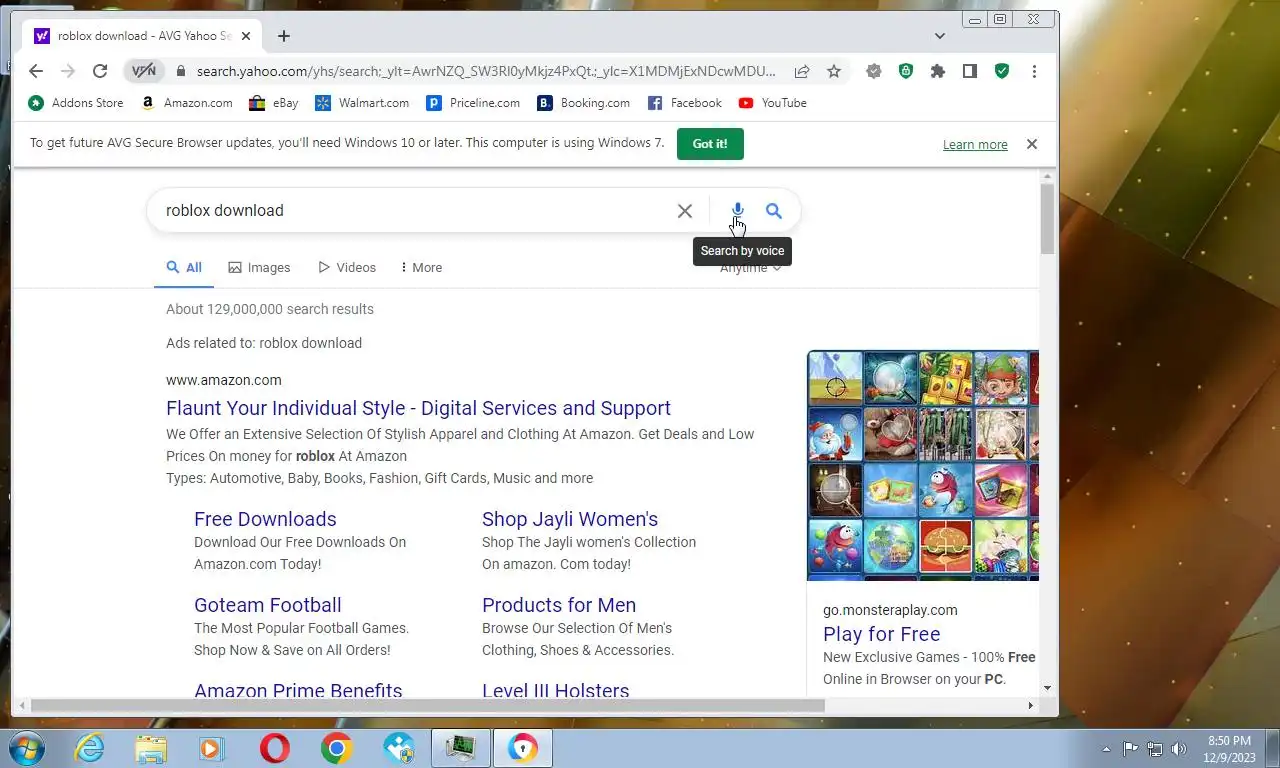This screenshot has width=1280, height=768.
Task: Expand the tab search dropdown arrow
Action: click(940, 36)
